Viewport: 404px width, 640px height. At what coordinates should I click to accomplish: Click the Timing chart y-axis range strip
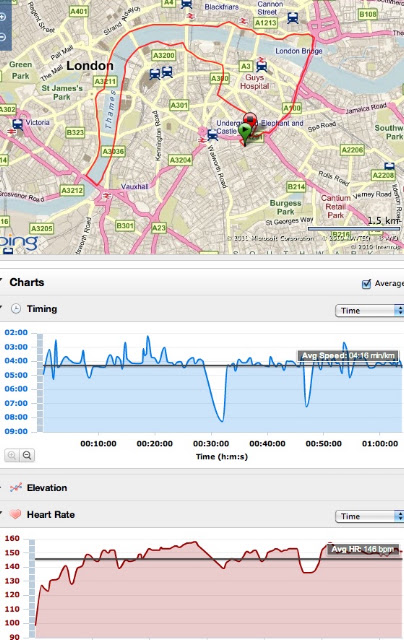point(40,383)
